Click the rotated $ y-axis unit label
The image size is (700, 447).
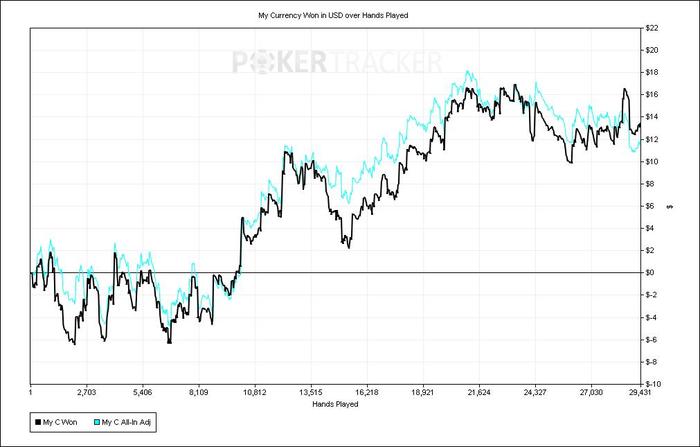coord(670,207)
